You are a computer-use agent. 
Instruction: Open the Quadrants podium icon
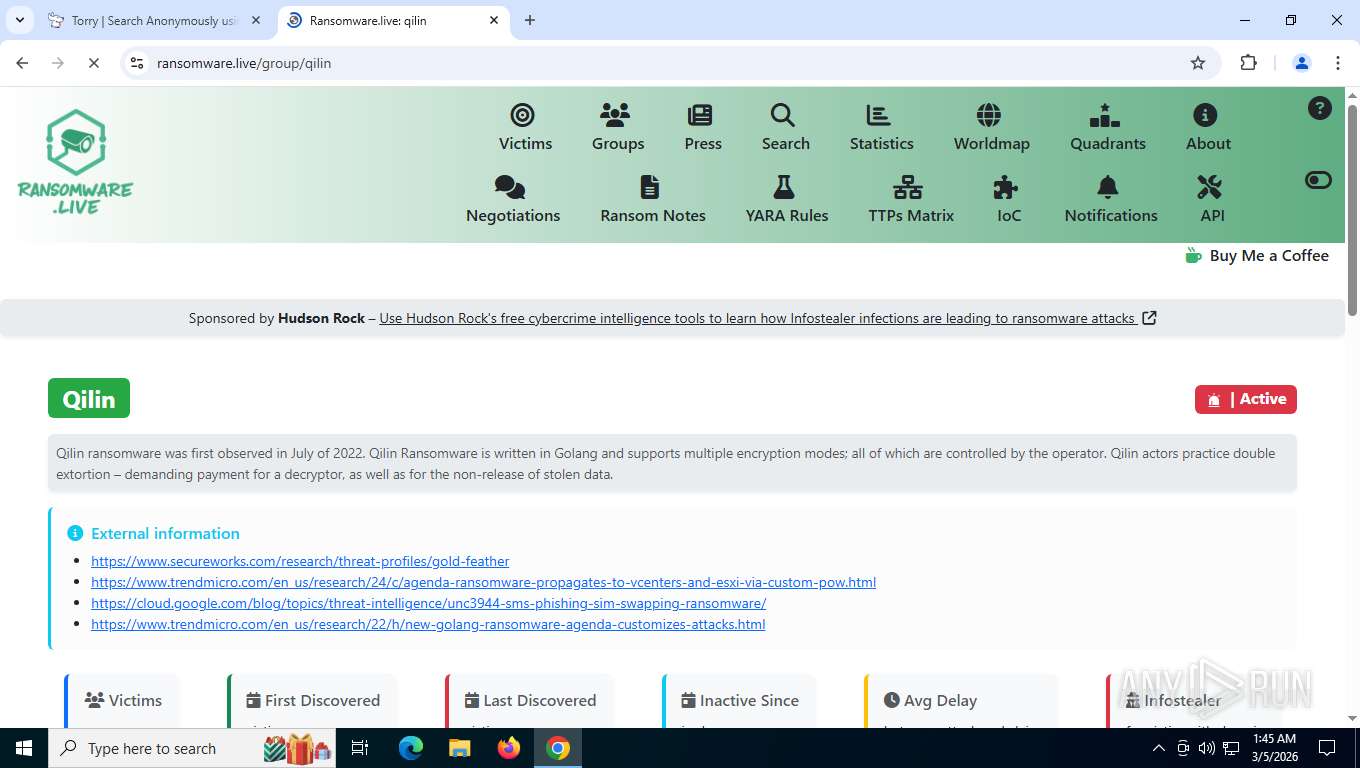1105,115
